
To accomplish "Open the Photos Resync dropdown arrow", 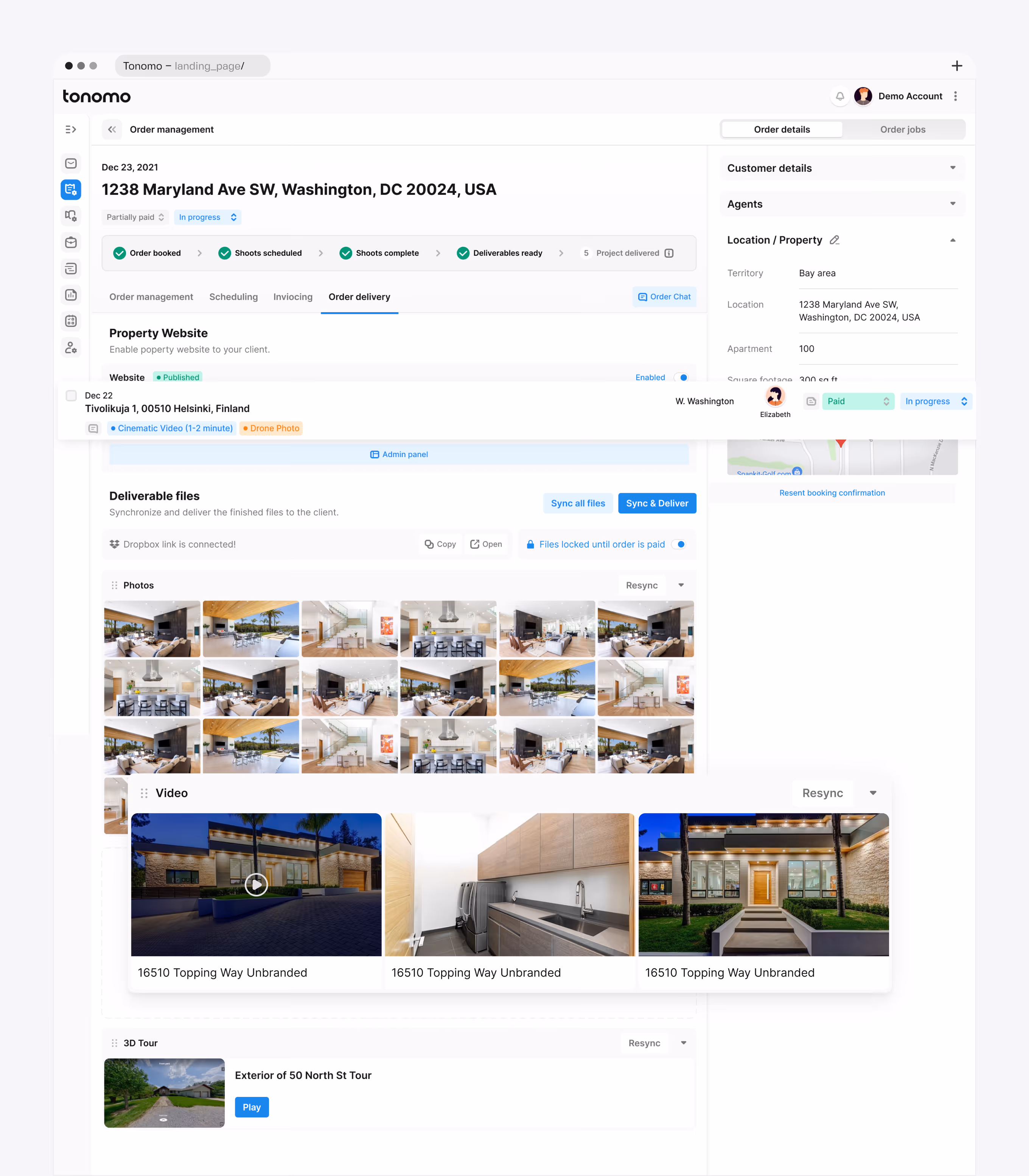I will click(681, 585).
